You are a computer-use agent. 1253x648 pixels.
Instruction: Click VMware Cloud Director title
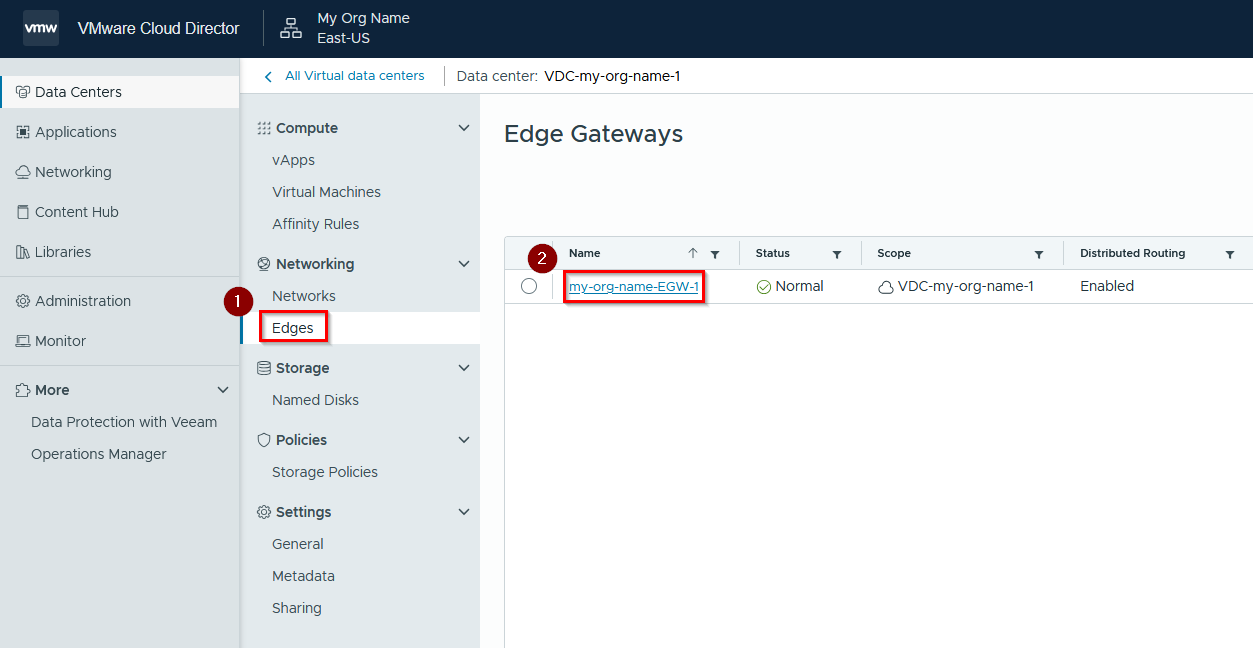point(158,28)
